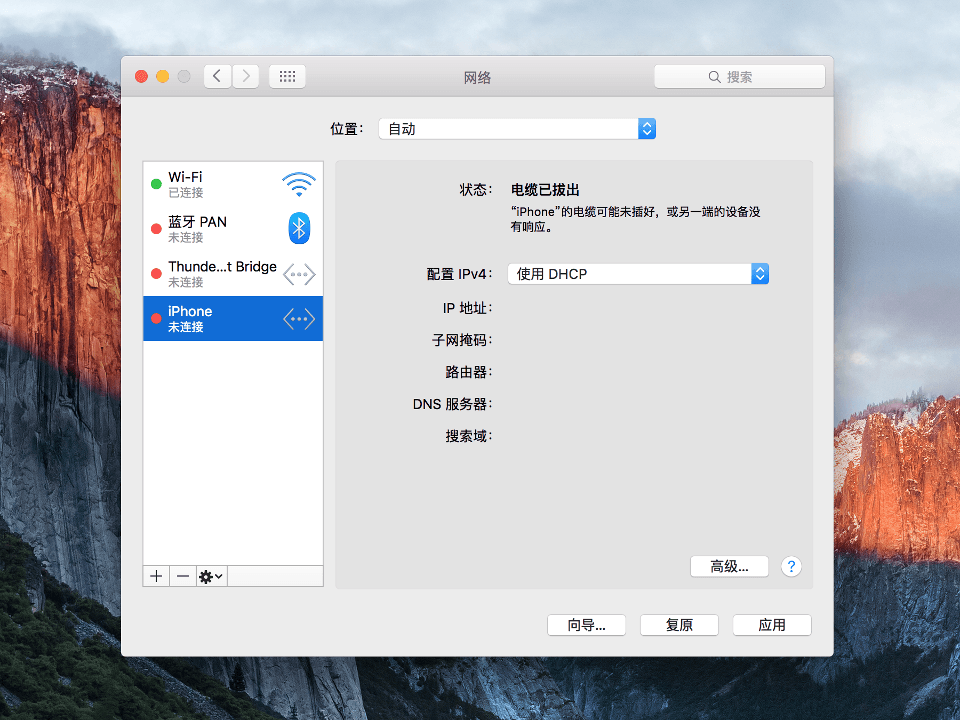Image resolution: width=960 pixels, height=720 pixels.
Task: Click the iPhone cable connection icon
Action: [x=298, y=318]
